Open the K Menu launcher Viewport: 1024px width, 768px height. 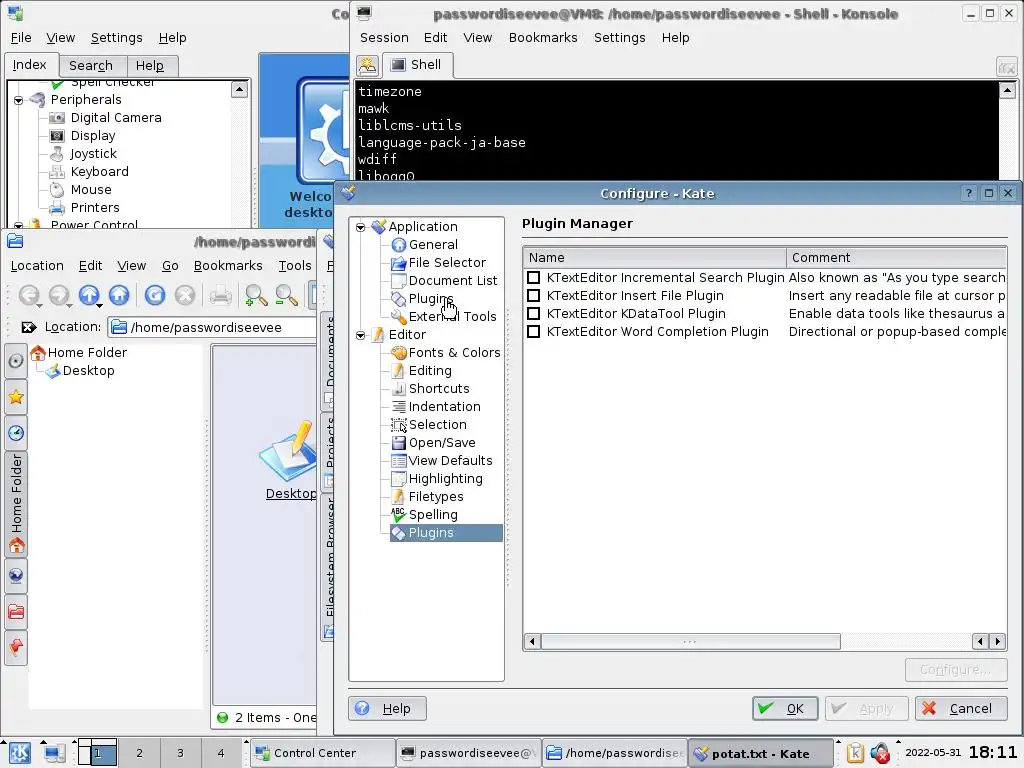pyautogui.click(x=19, y=753)
